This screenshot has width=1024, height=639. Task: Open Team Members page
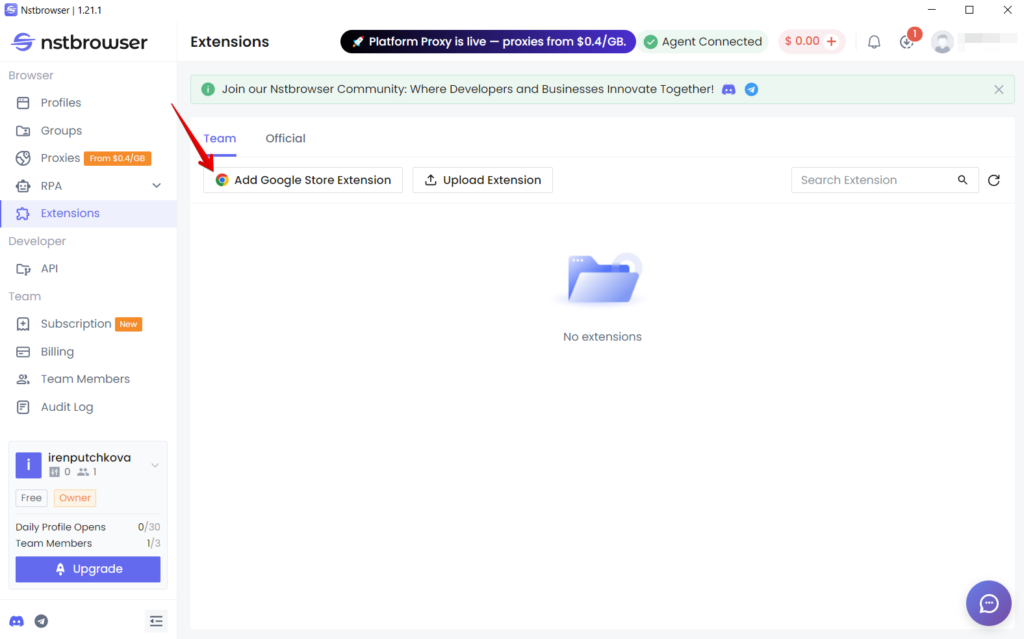tap(85, 379)
